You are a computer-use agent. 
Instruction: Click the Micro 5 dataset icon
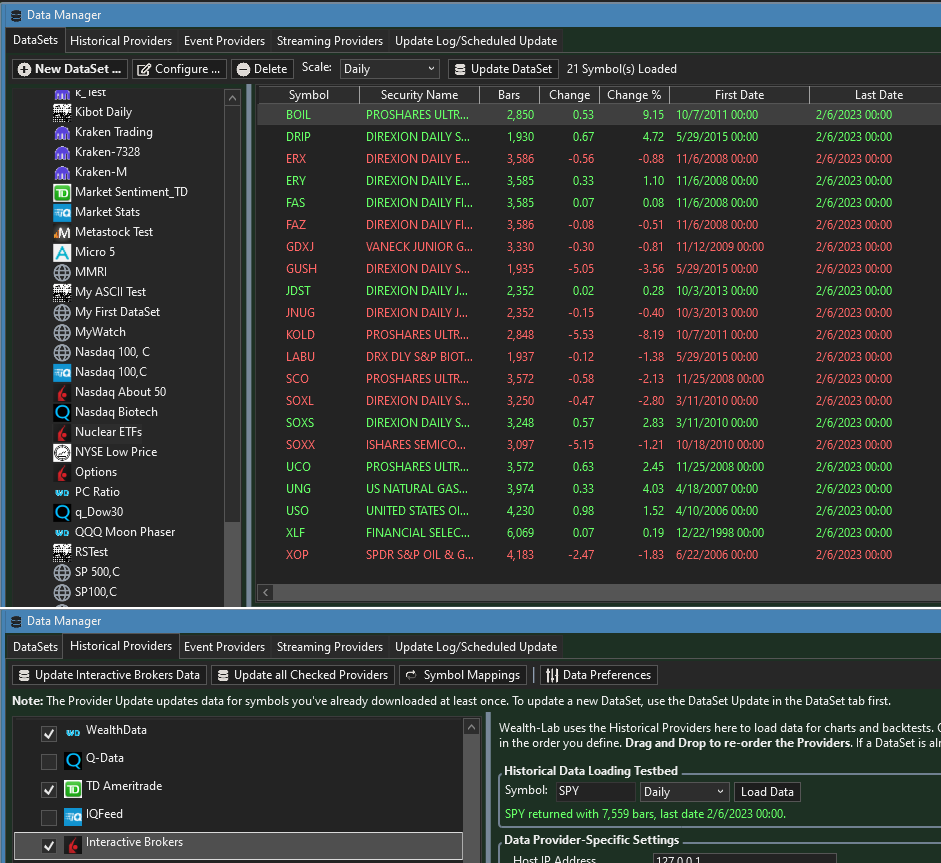[62, 252]
